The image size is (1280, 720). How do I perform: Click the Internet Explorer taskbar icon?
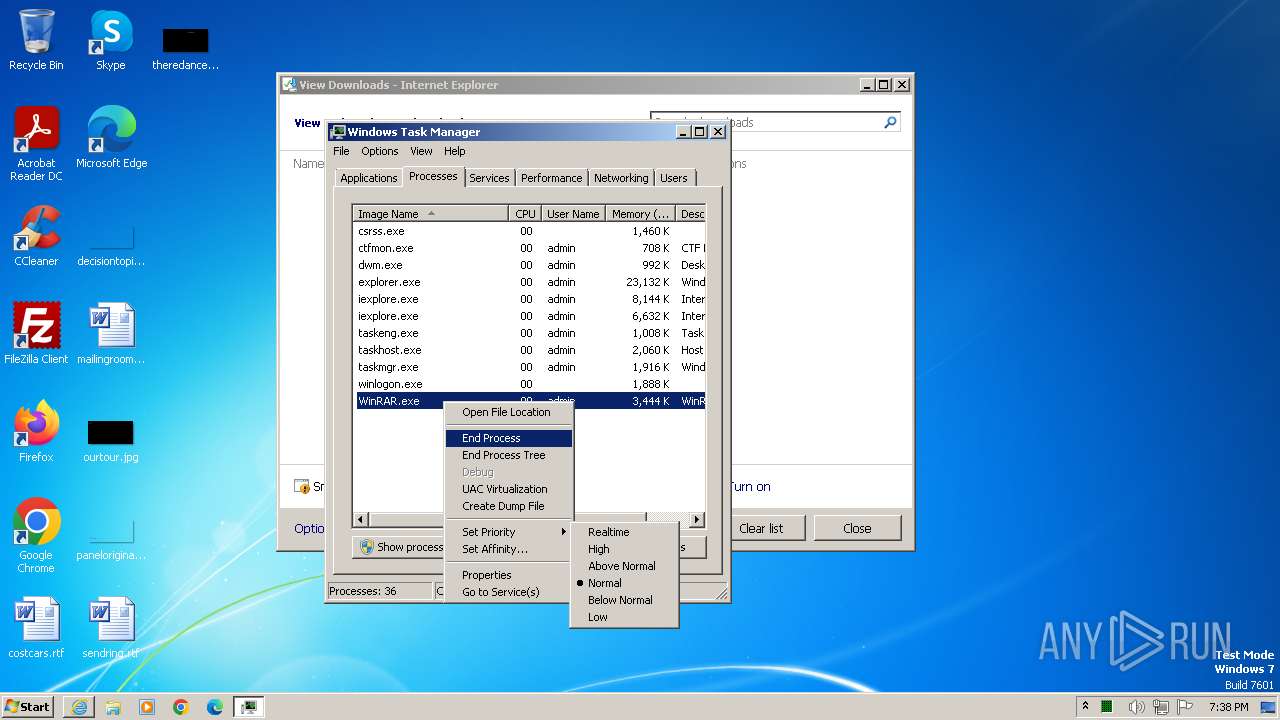point(79,707)
